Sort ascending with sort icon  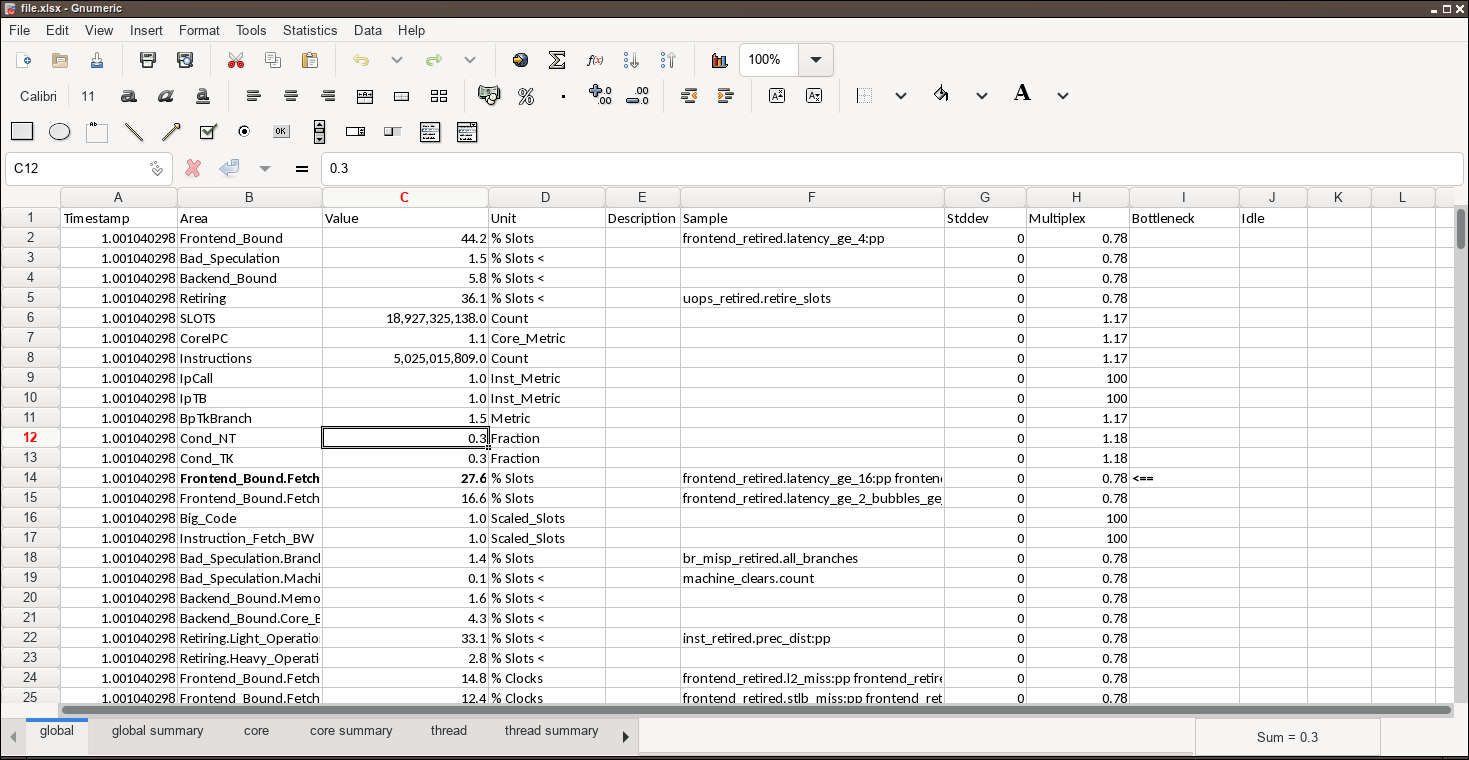[x=631, y=60]
